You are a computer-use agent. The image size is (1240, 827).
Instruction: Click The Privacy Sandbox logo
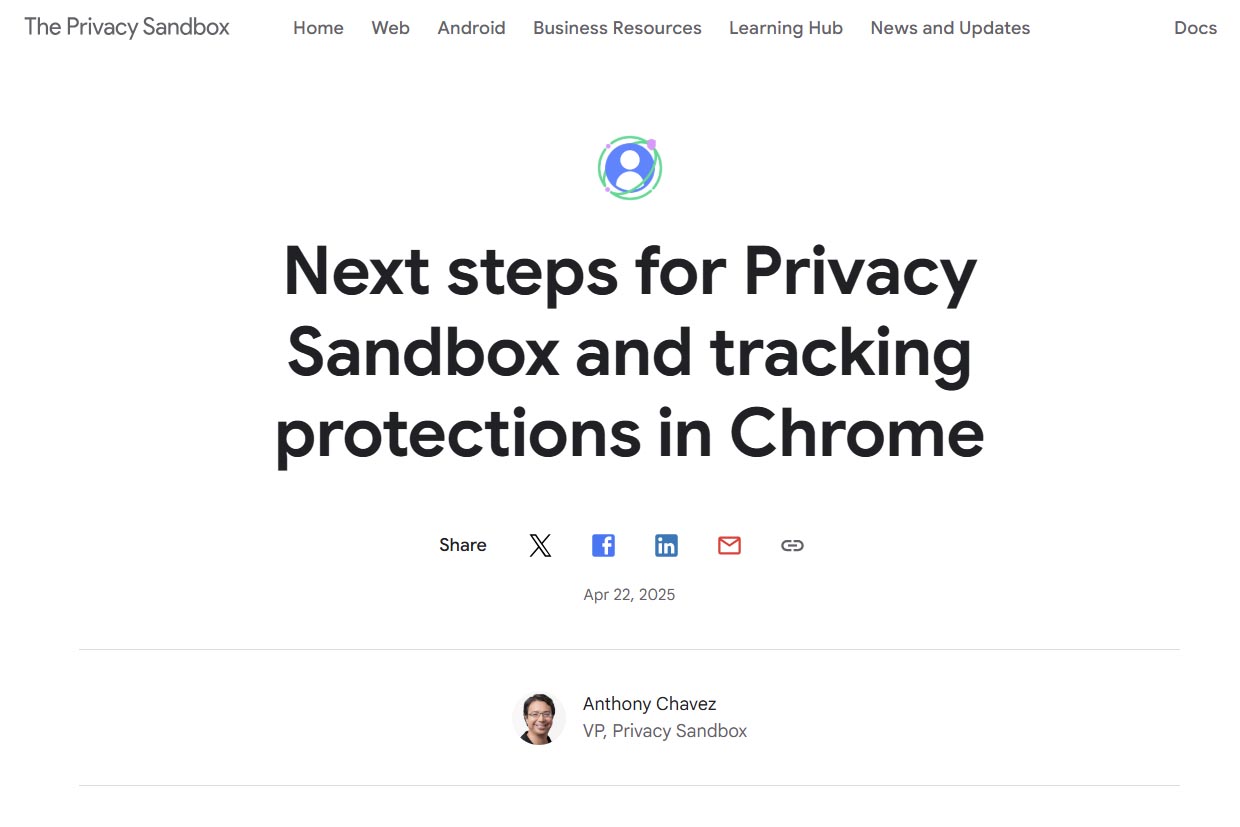coord(127,27)
